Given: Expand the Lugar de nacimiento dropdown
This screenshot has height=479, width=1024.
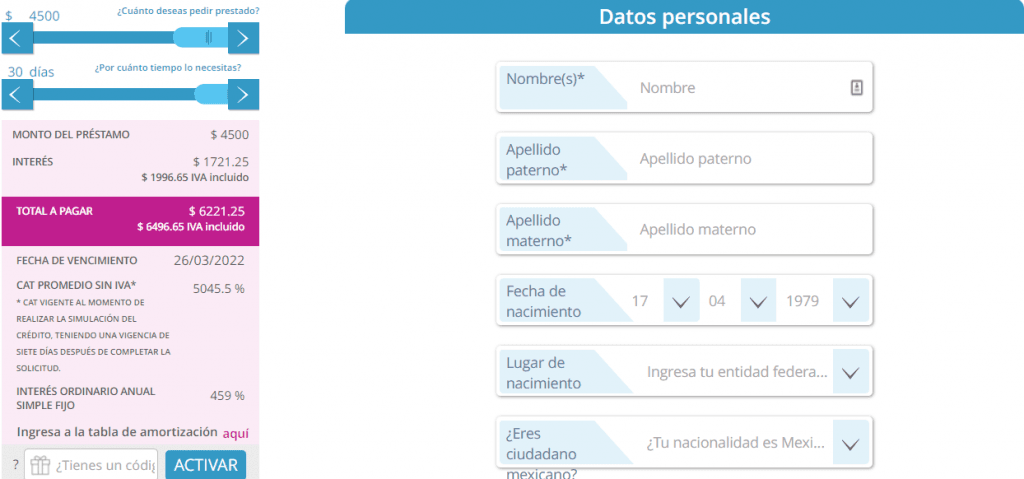Looking at the screenshot, I should click(x=850, y=372).
